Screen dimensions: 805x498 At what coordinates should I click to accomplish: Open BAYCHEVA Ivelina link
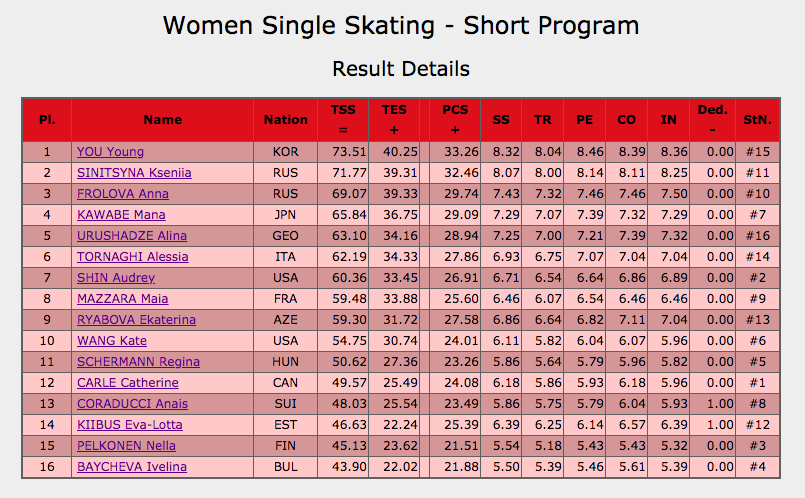[x=131, y=467]
